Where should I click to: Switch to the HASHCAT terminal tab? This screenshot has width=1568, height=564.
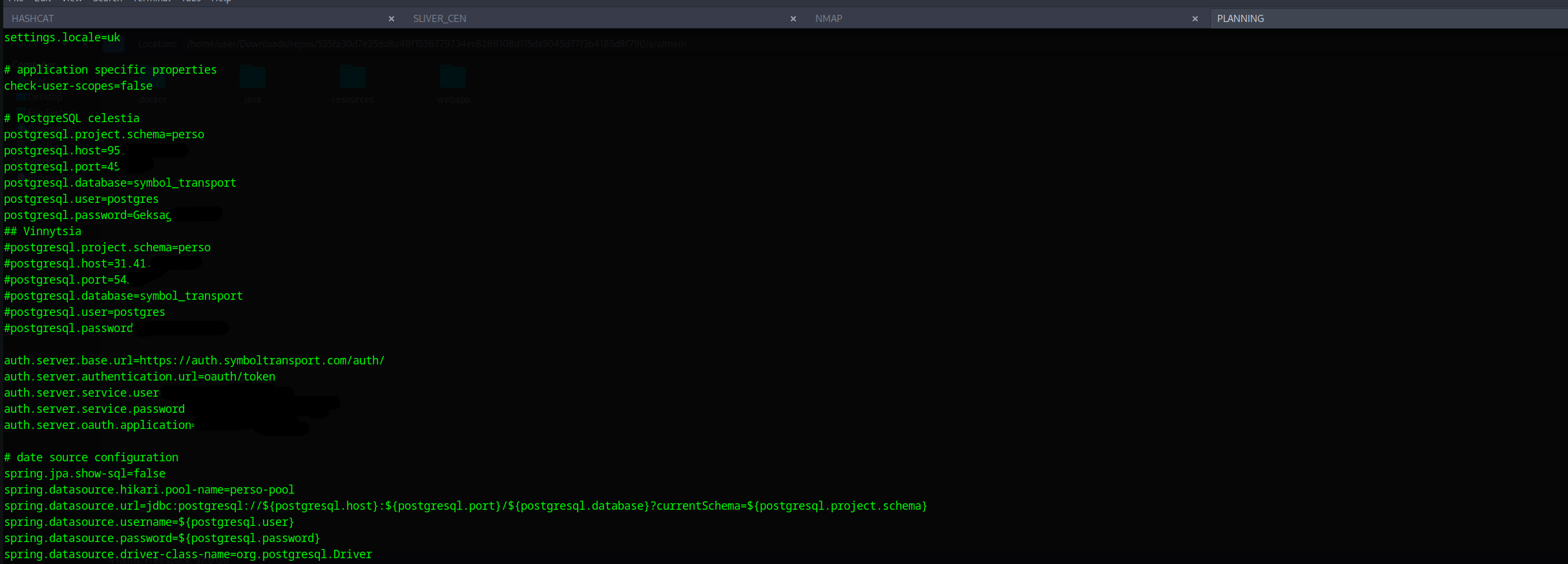(32, 19)
